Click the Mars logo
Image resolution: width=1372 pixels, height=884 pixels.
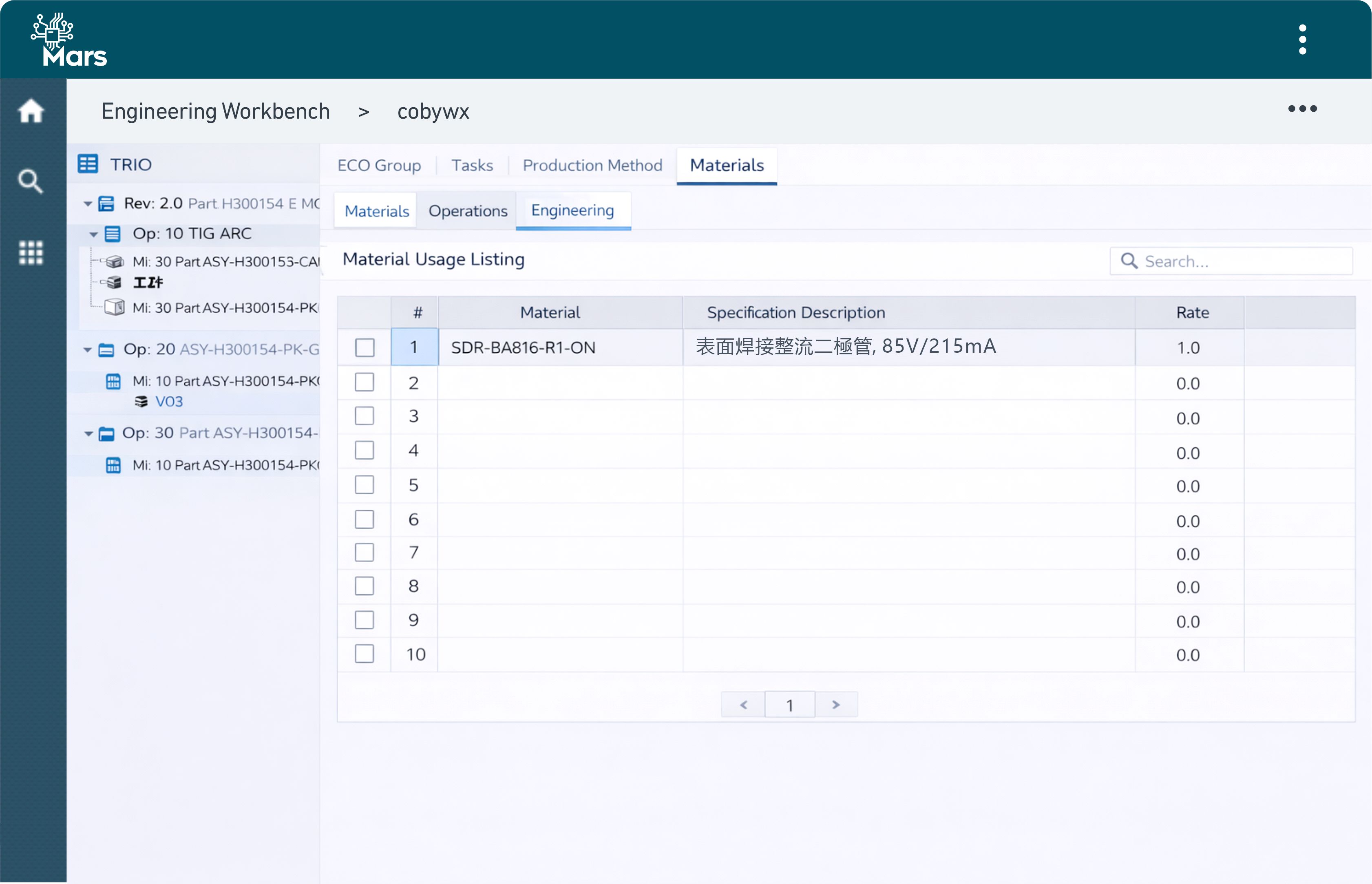pos(69,40)
